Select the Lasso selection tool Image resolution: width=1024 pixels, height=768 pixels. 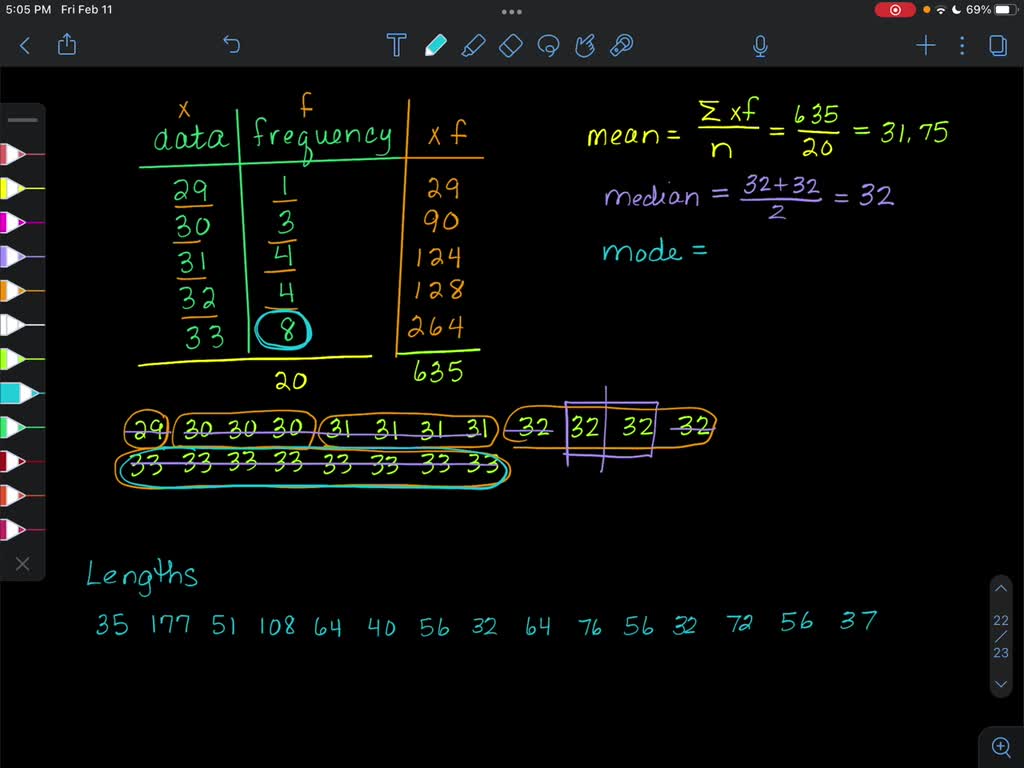548,45
